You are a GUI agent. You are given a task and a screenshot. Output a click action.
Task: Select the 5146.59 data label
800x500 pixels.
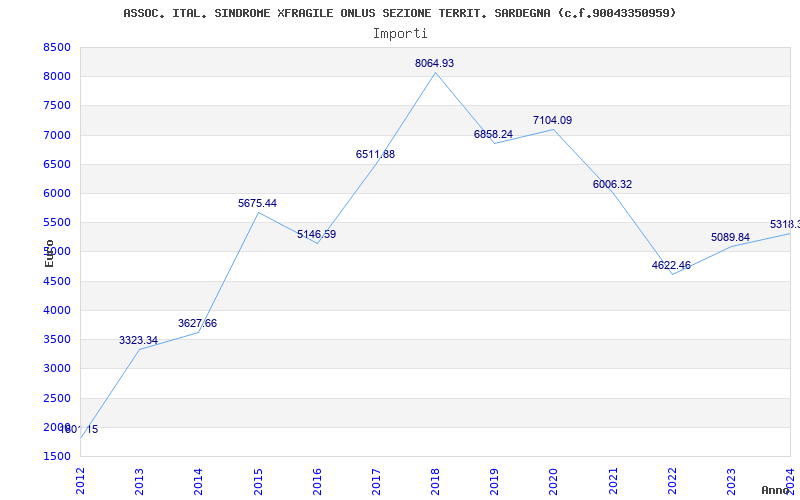316,235
